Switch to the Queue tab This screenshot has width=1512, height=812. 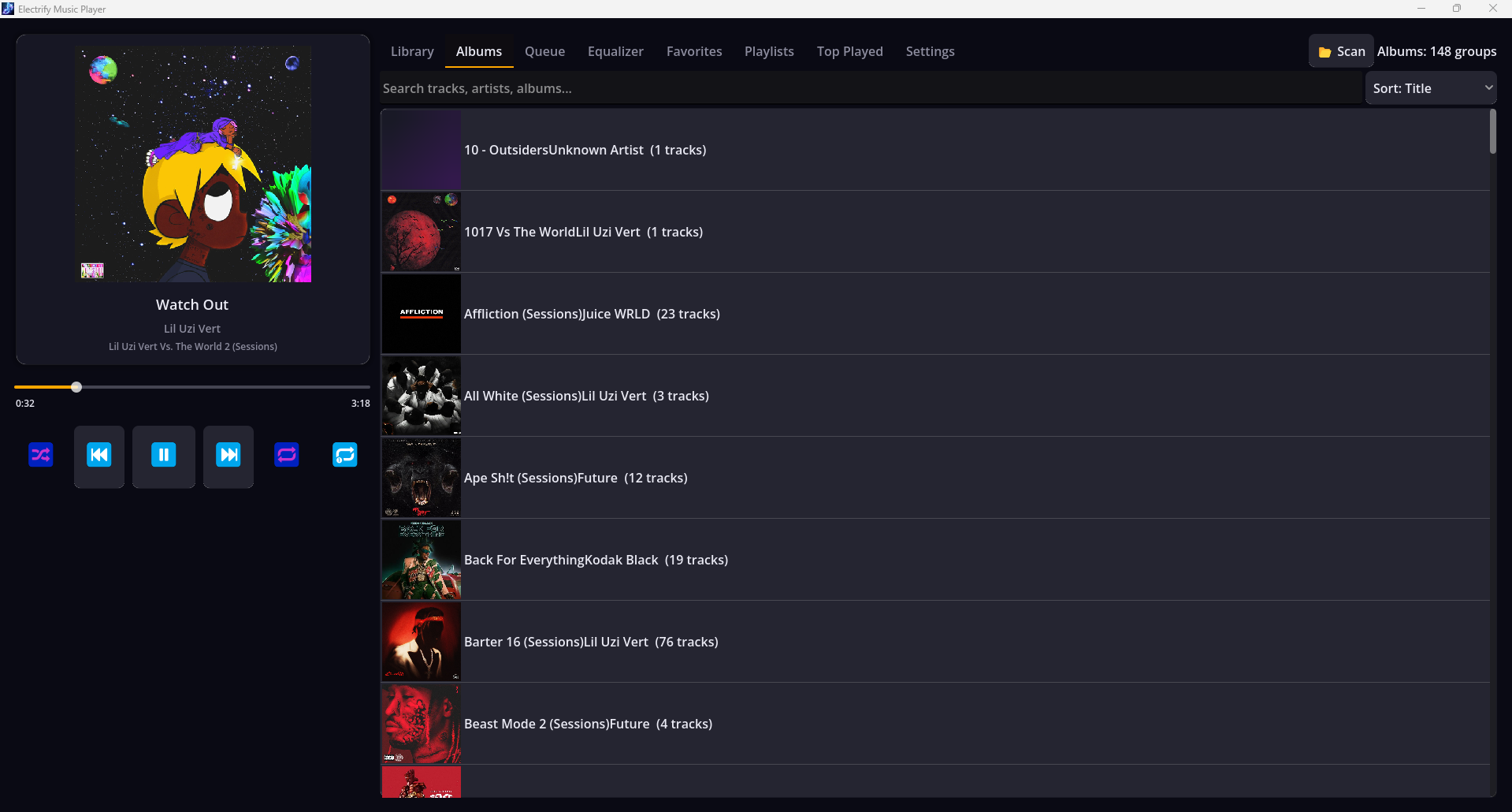[x=545, y=51]
